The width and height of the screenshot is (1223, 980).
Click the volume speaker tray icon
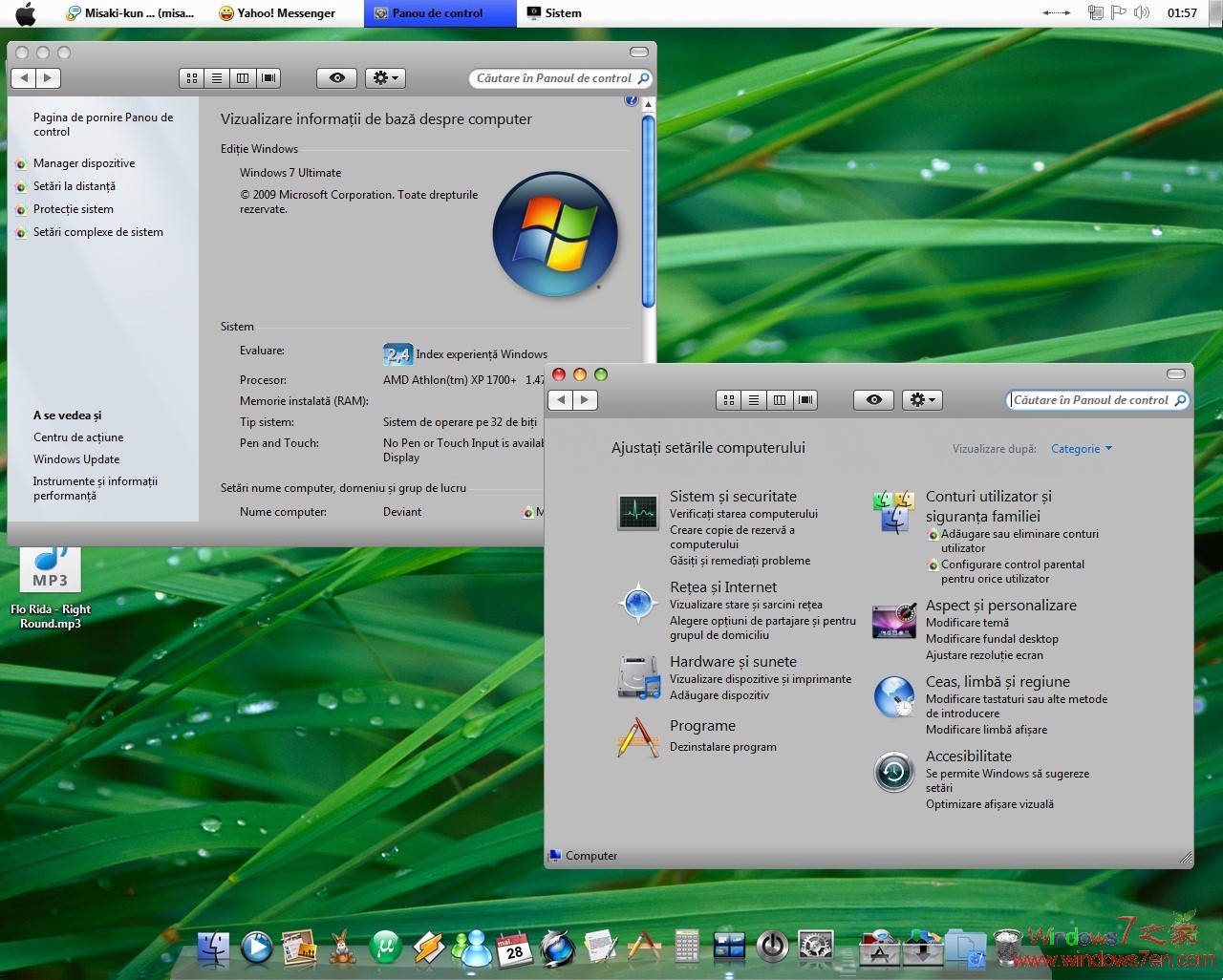[1142, 12]
